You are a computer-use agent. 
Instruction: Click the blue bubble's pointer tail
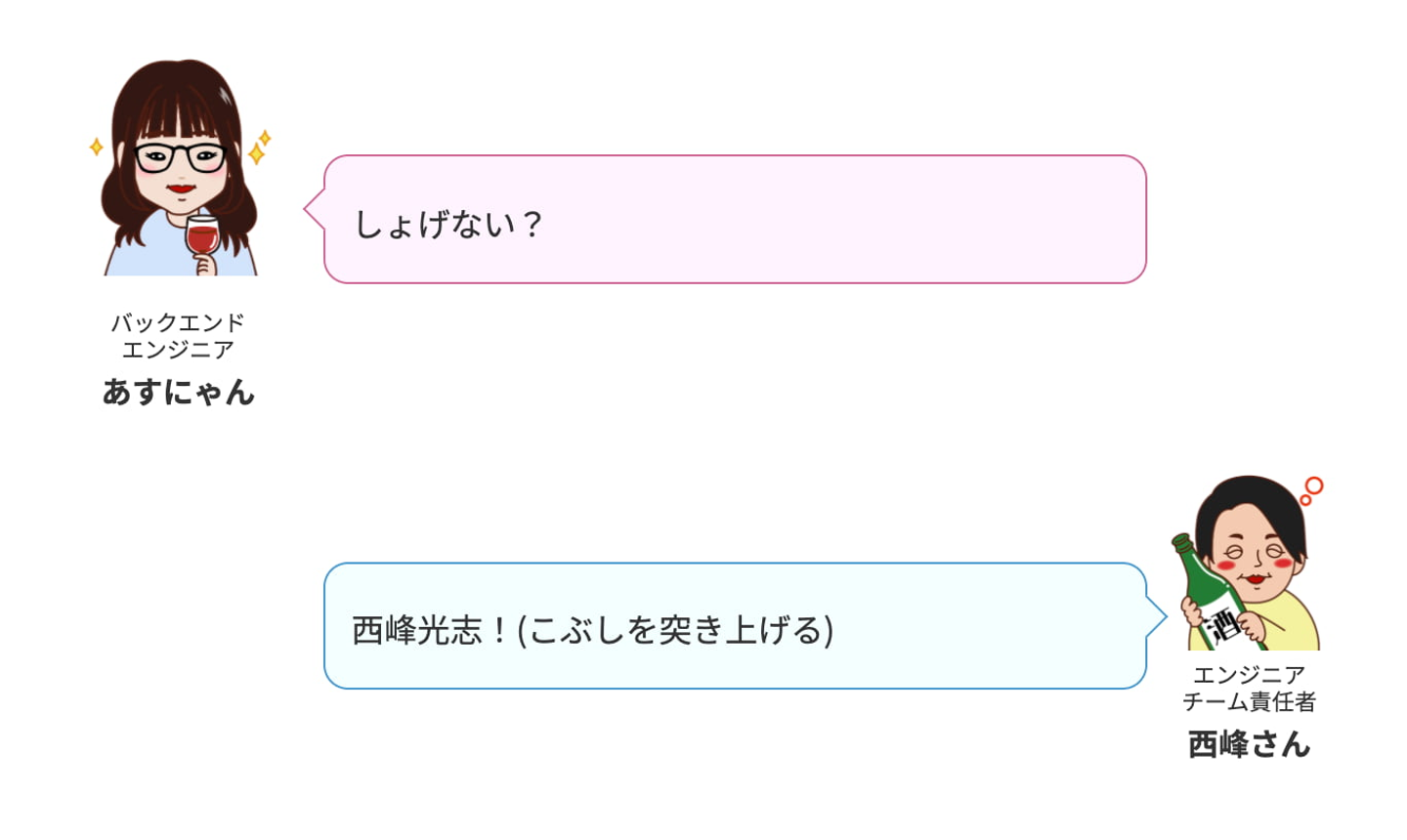click(x=1157, y=616)
